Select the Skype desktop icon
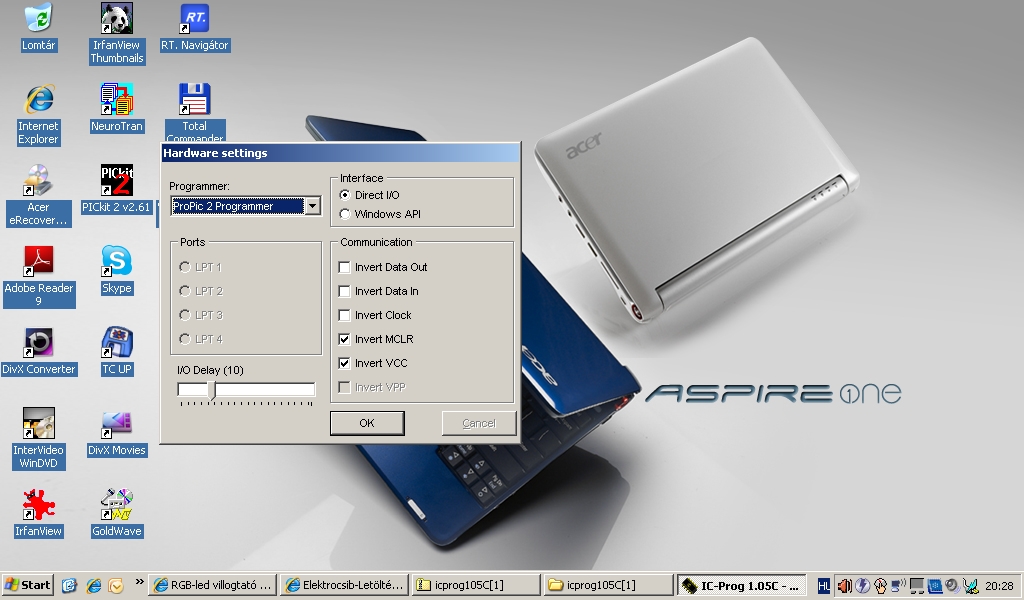This screenshot has width=1024, height=600. (116, 270)
